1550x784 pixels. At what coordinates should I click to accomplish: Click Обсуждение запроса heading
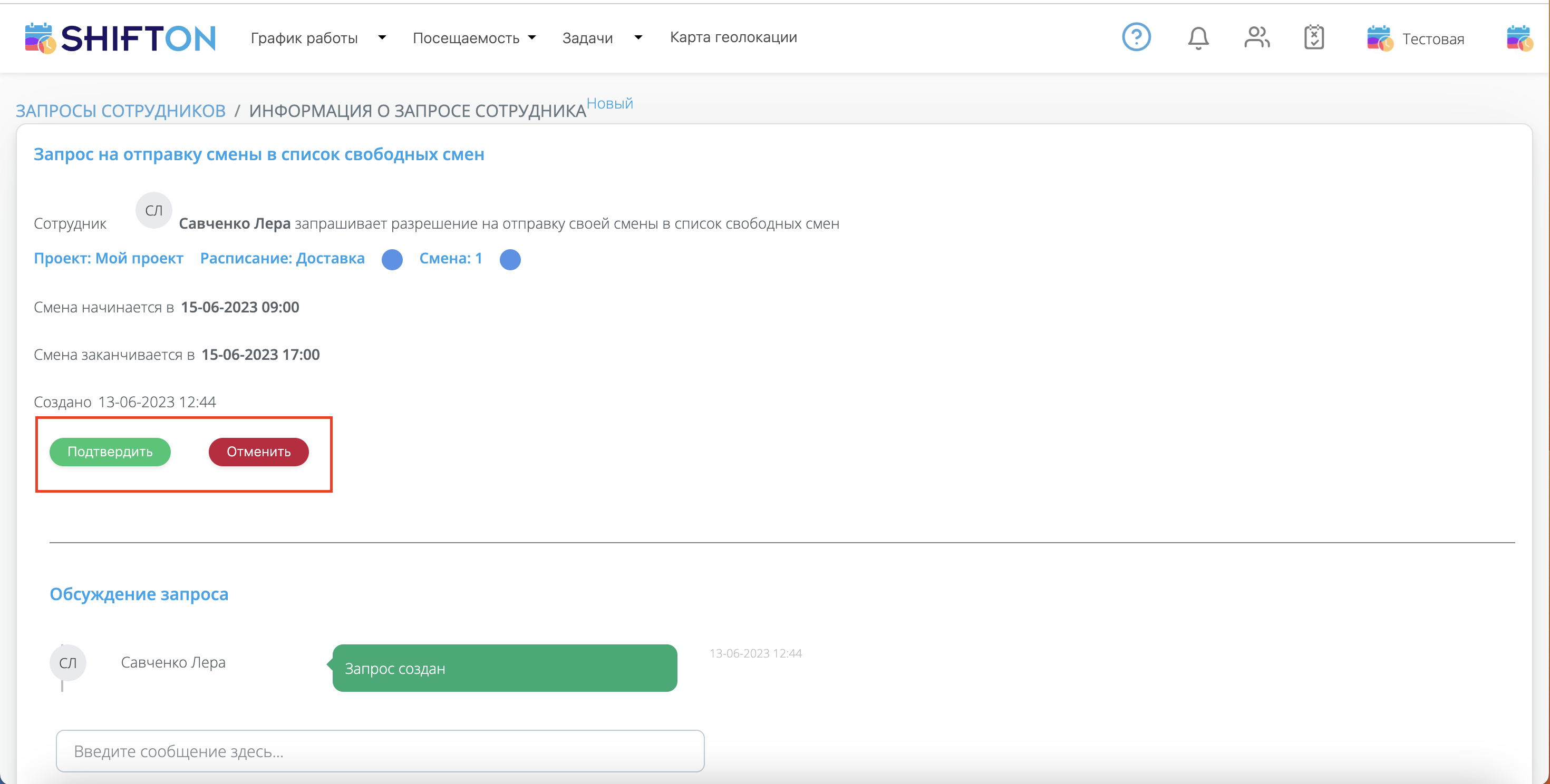(139, 594)
